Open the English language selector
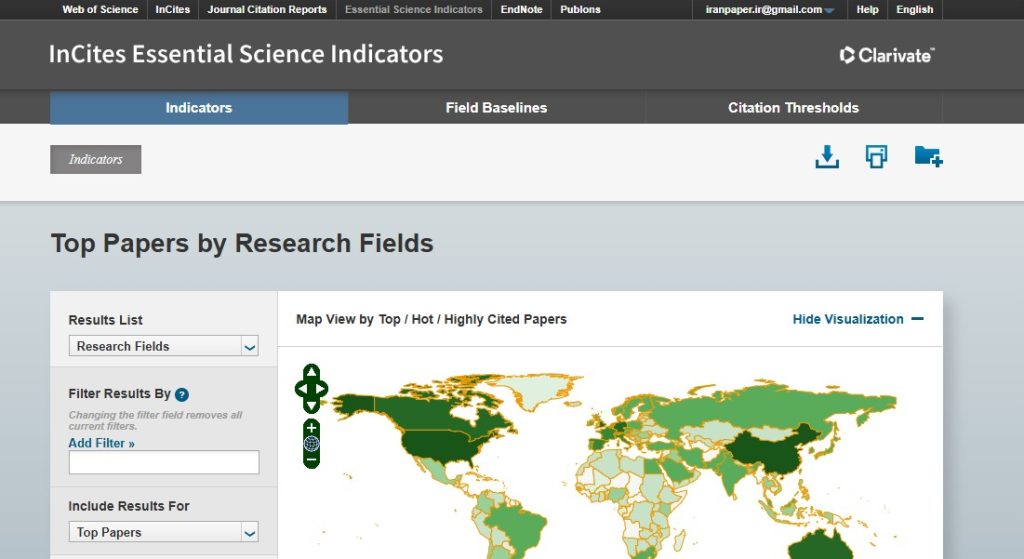Image resolution: width=1024 pixels, height=559 pixels. tap(914, 10)
